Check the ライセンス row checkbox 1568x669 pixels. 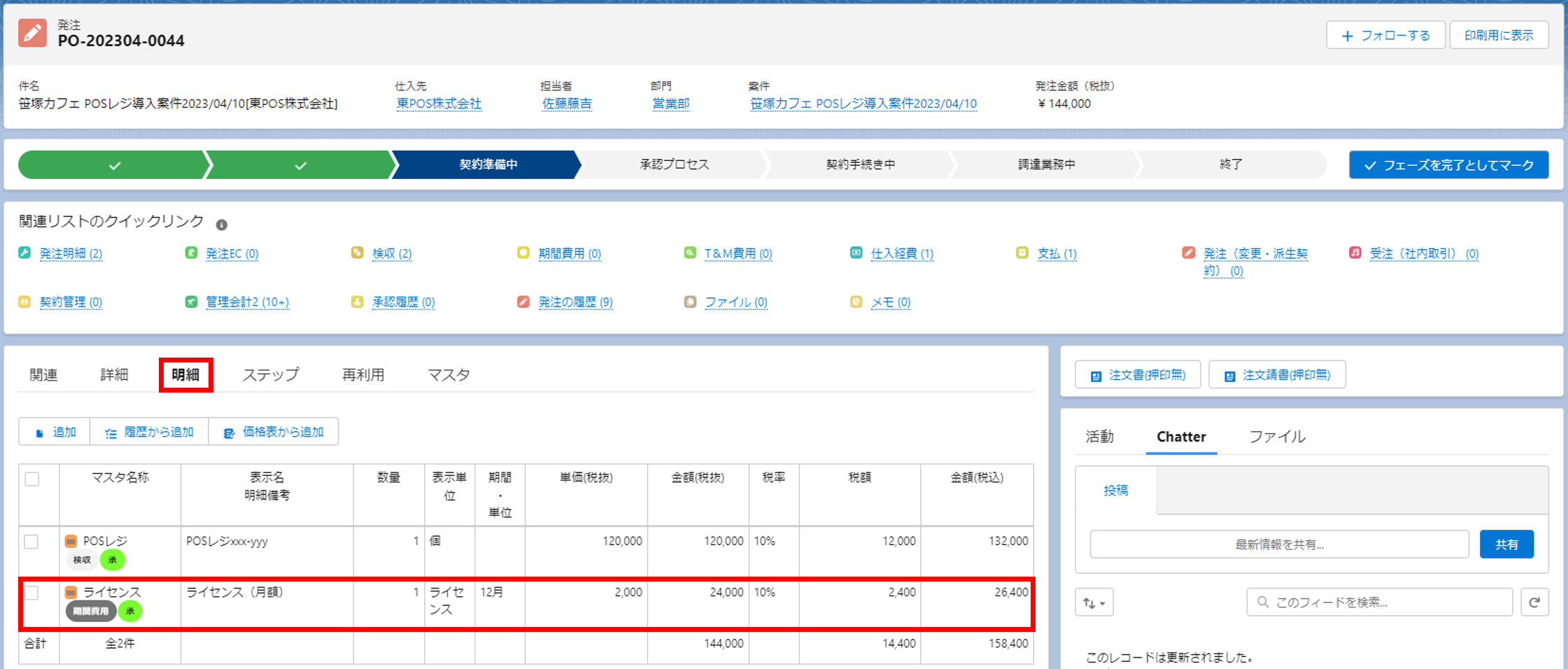[31, 593]
